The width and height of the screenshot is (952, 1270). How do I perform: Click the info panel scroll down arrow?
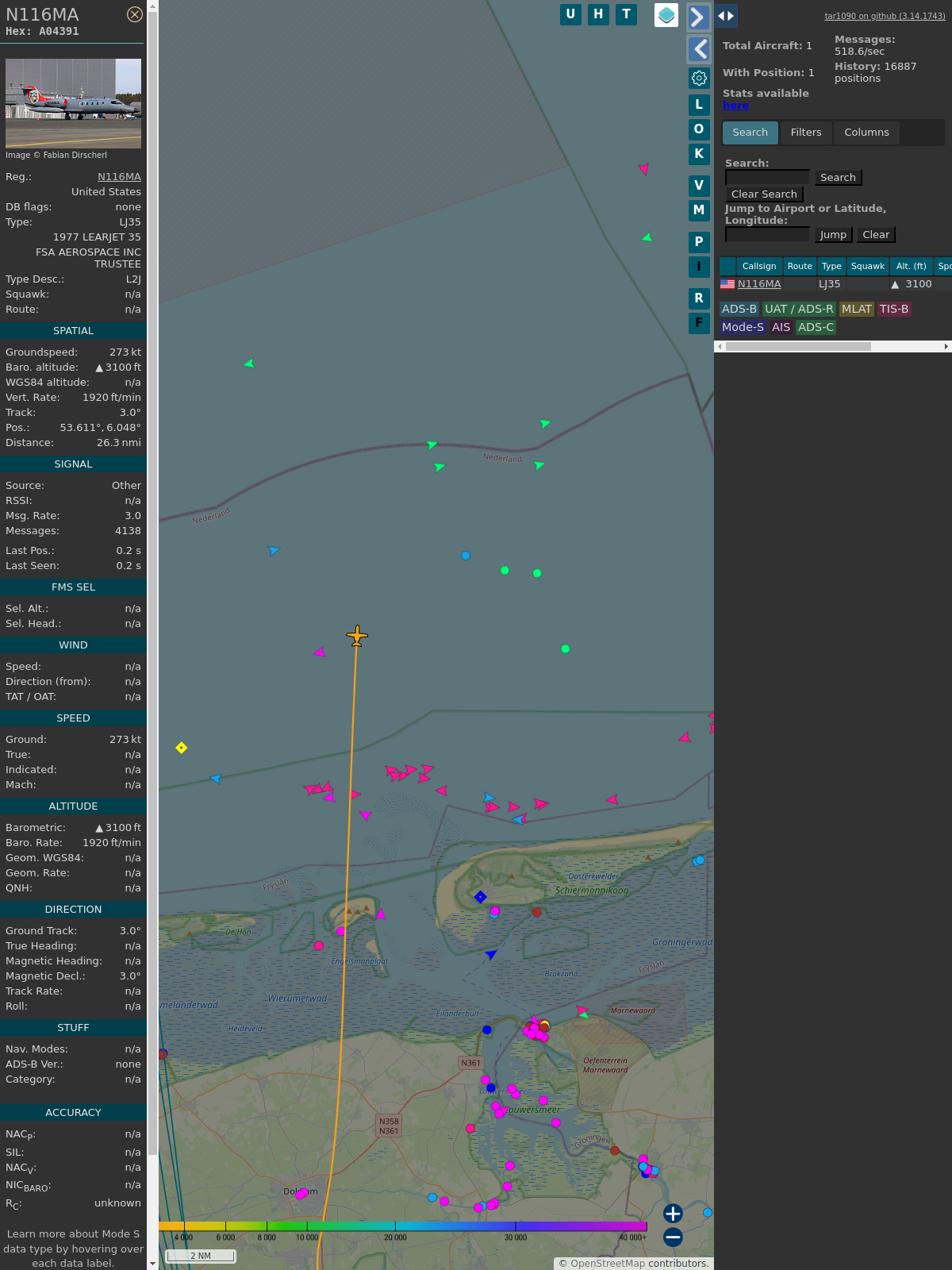(x=152, y=1264)
